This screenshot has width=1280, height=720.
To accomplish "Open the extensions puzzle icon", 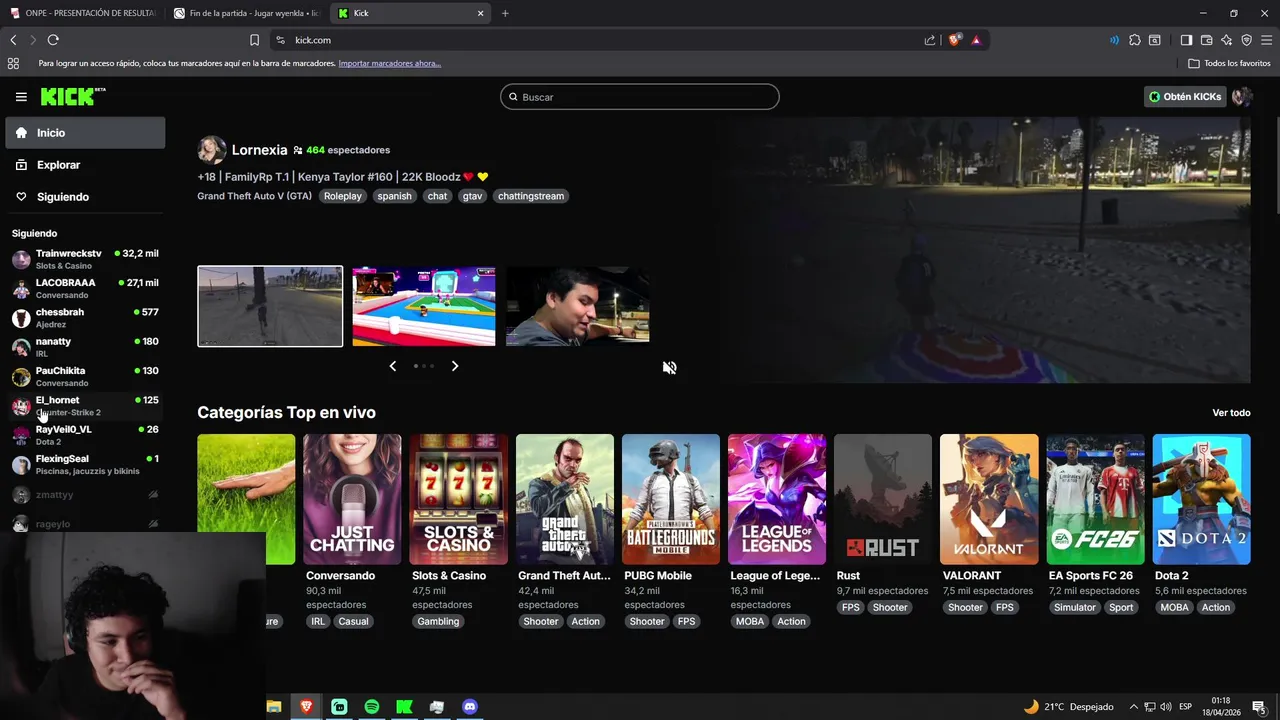I will 1134,40.
